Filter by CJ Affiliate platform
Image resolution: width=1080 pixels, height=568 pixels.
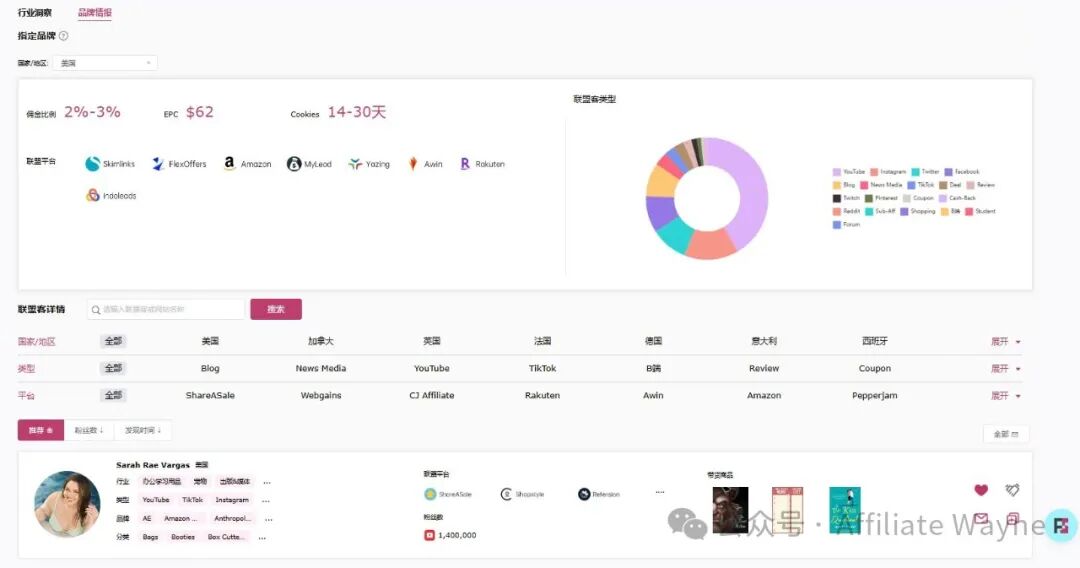click(x=432, y=395)
